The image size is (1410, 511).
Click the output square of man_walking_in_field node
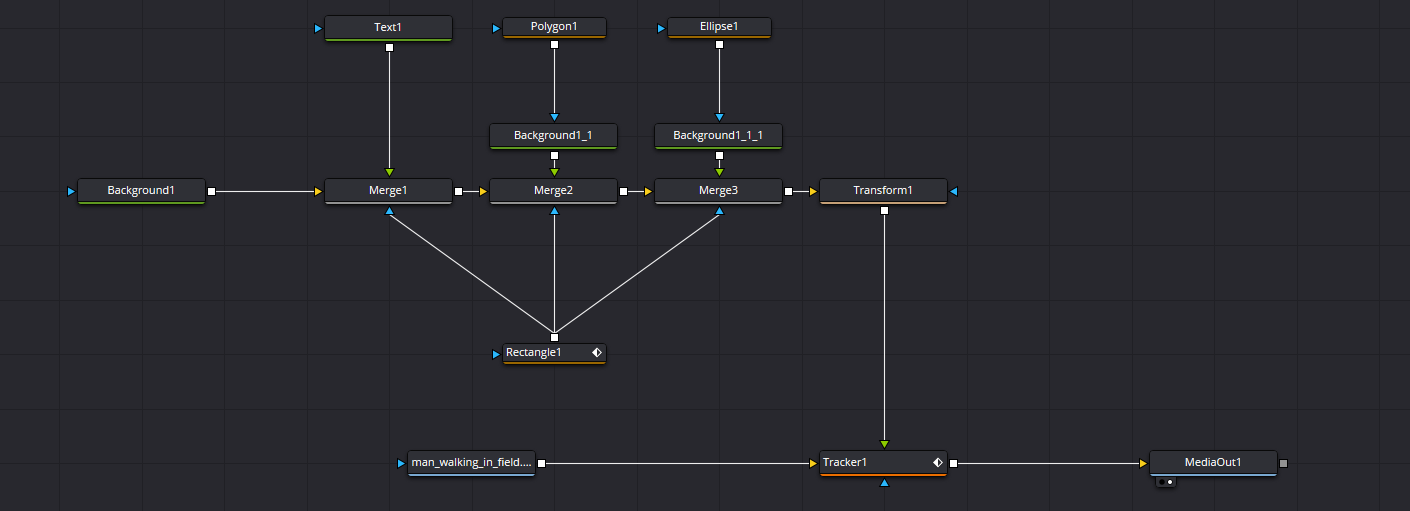(541, 463)
